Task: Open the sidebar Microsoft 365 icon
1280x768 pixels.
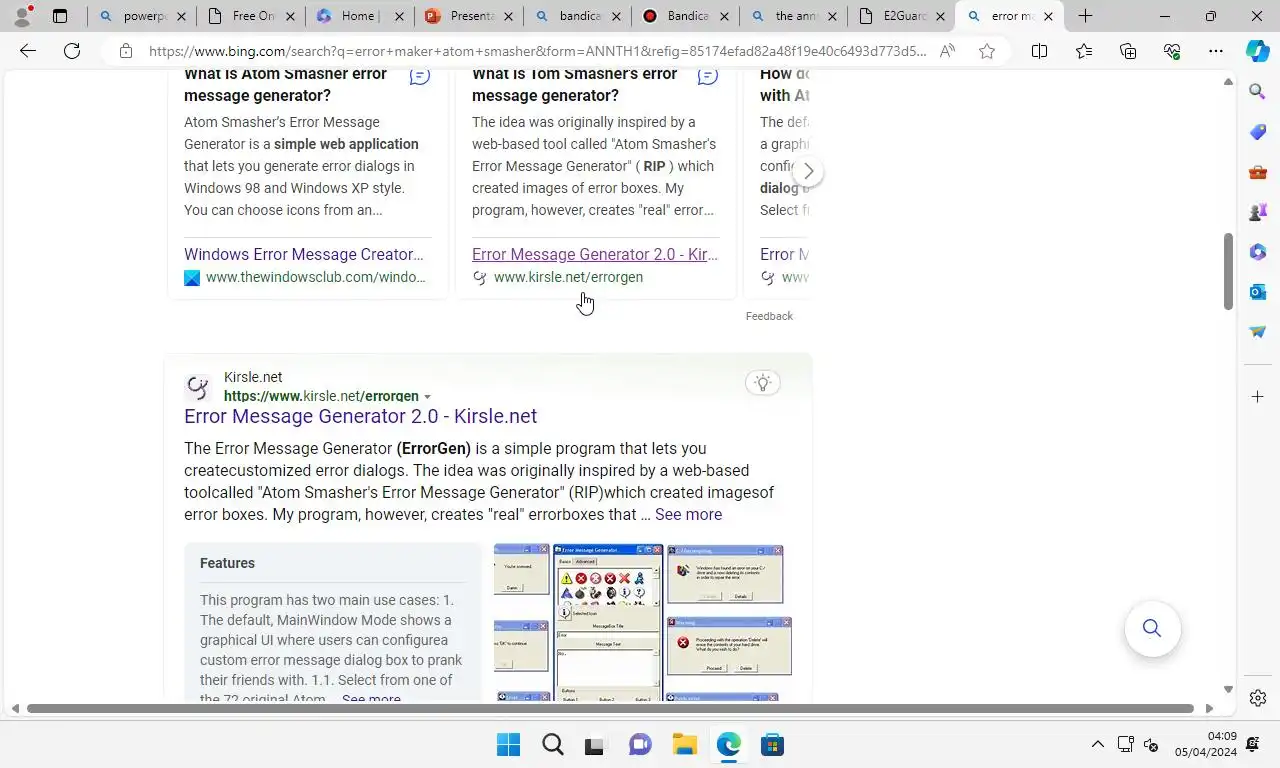Action: click(1258, 252)
